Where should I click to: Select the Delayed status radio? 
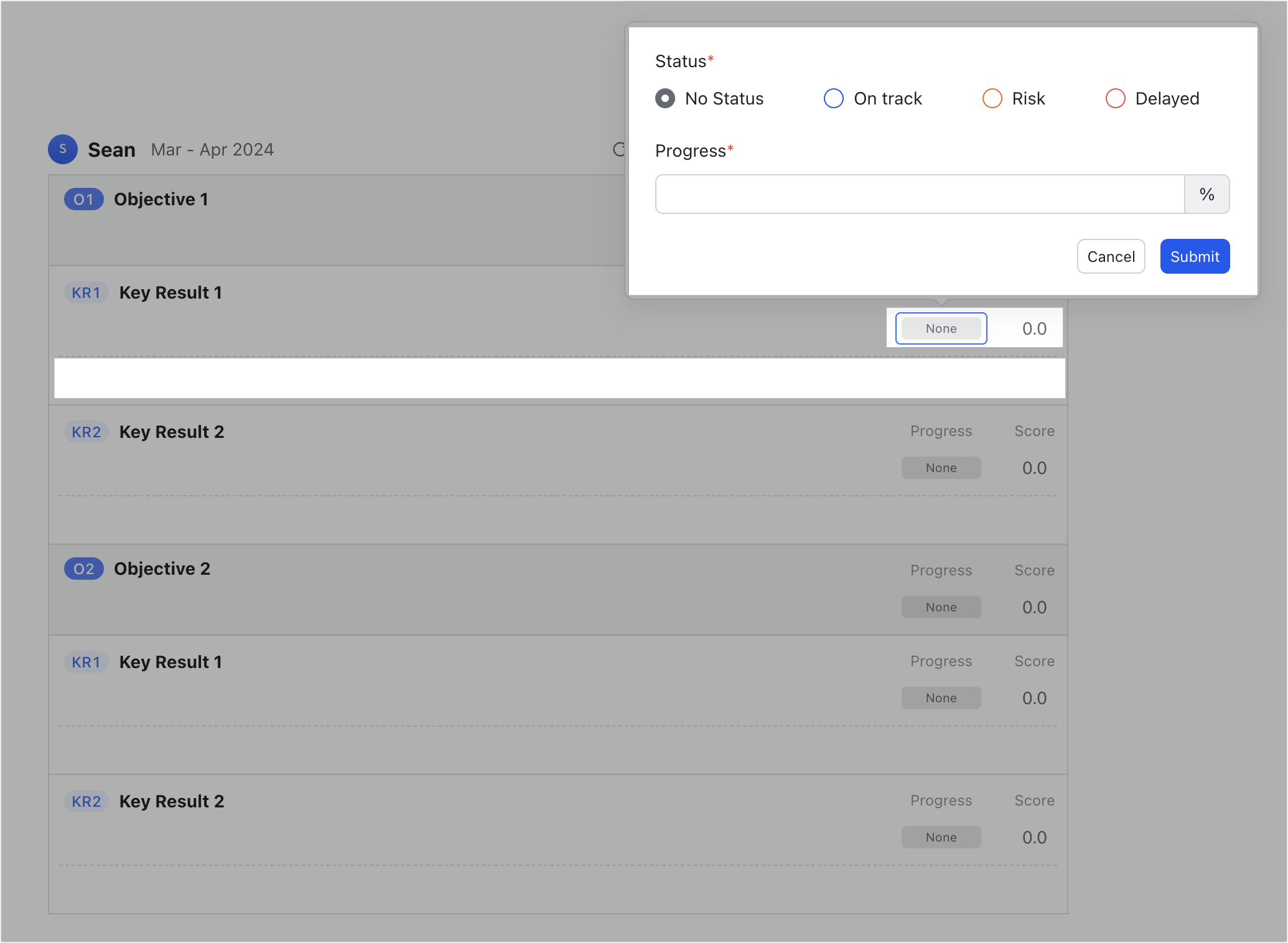pyautogui.click(x=1114, y=98)
